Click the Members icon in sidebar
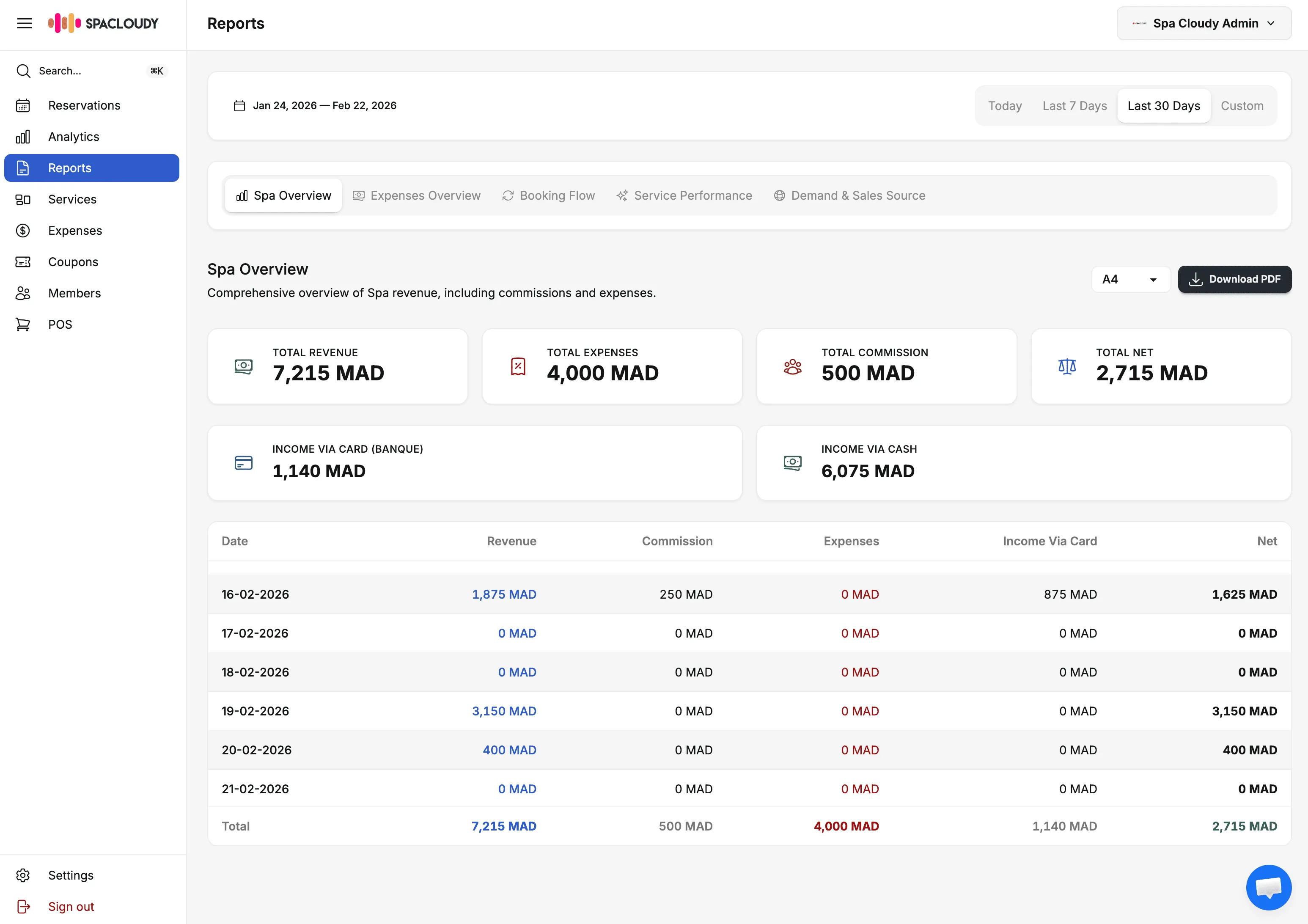This screenshot has height=924, width=1308. click(x=23, y=293)
